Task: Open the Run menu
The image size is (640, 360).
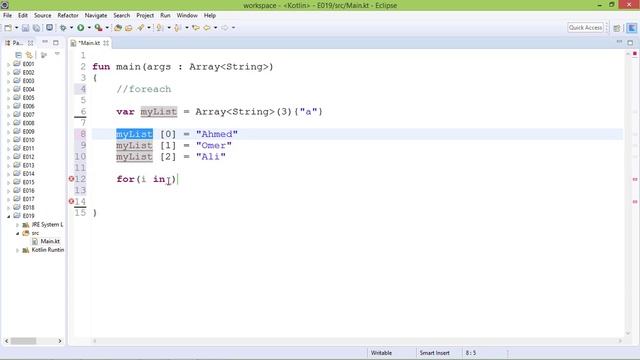Action: coord(165,15)
